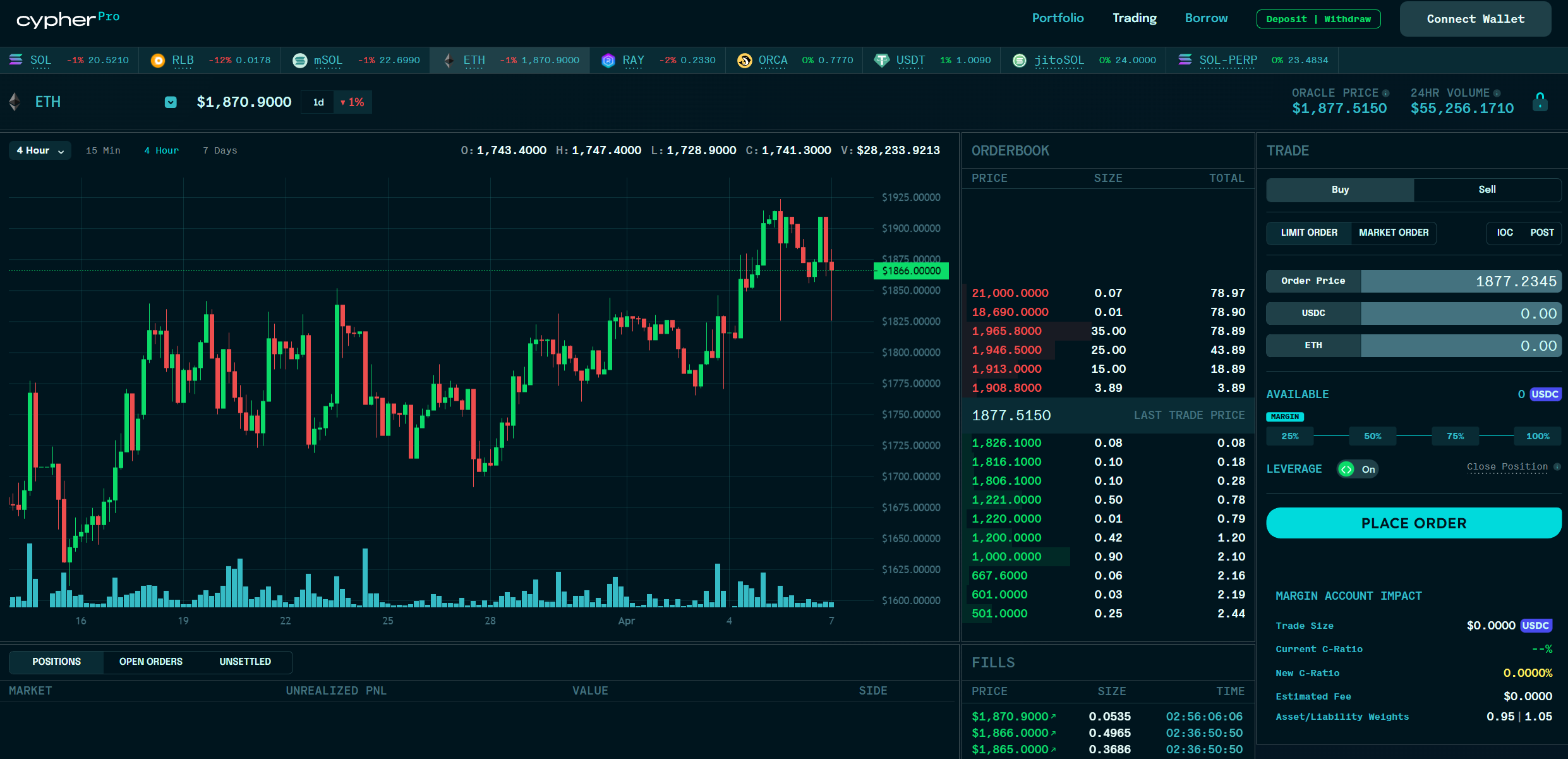Switch order side to Sell
The image size is (1568, 759).
(1487, 190)
